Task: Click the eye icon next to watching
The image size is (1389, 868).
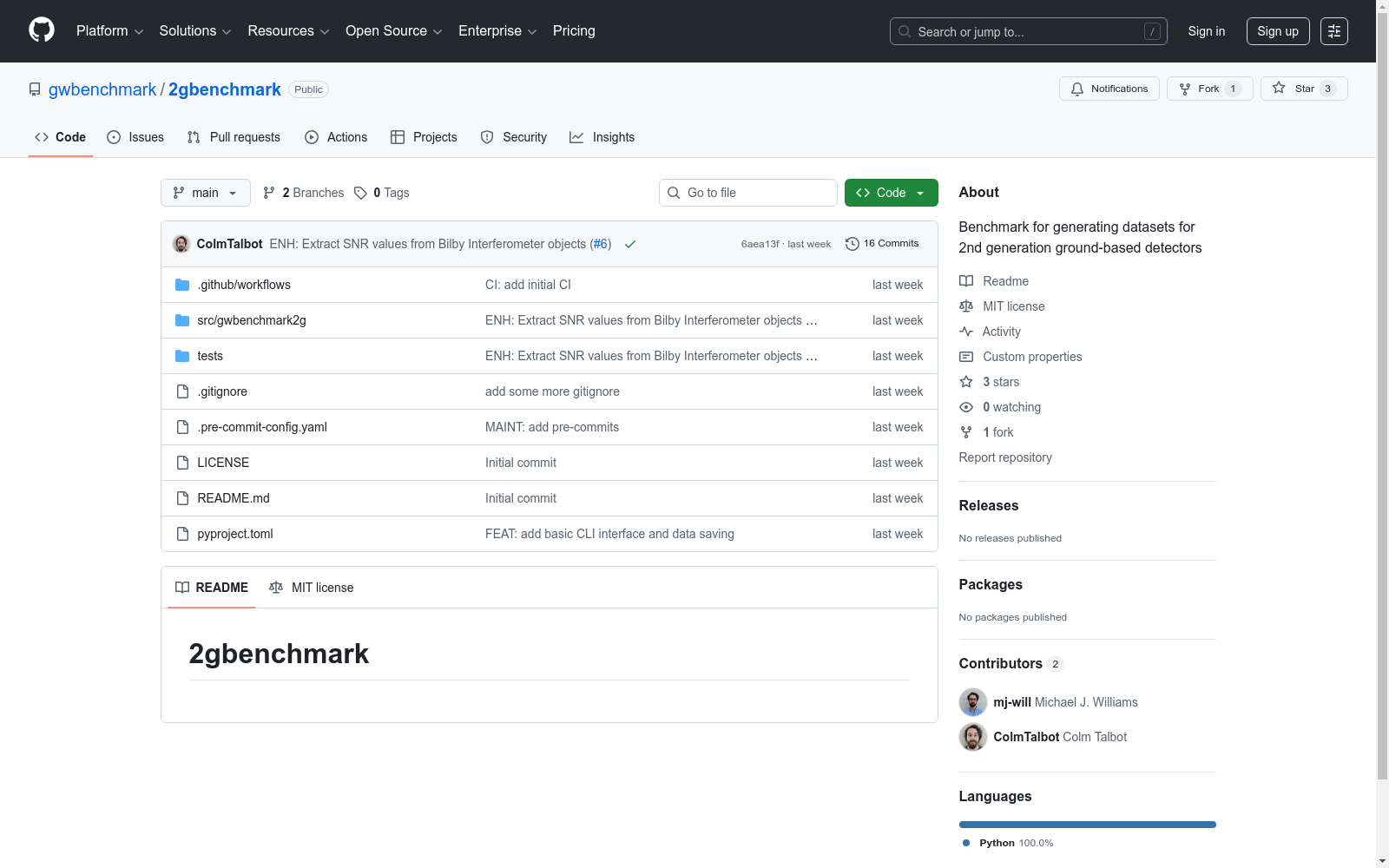Action: [966, 407]
